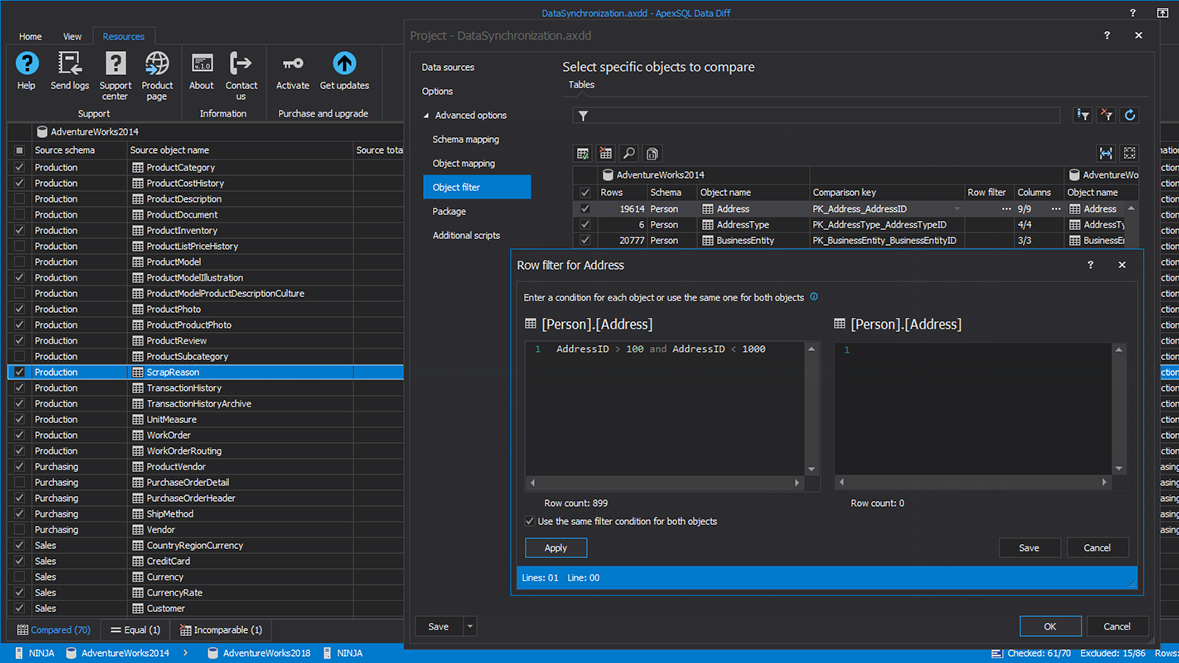Click the fit columns width icon
Screen dimensions: 1179x663
point(1106,153)
